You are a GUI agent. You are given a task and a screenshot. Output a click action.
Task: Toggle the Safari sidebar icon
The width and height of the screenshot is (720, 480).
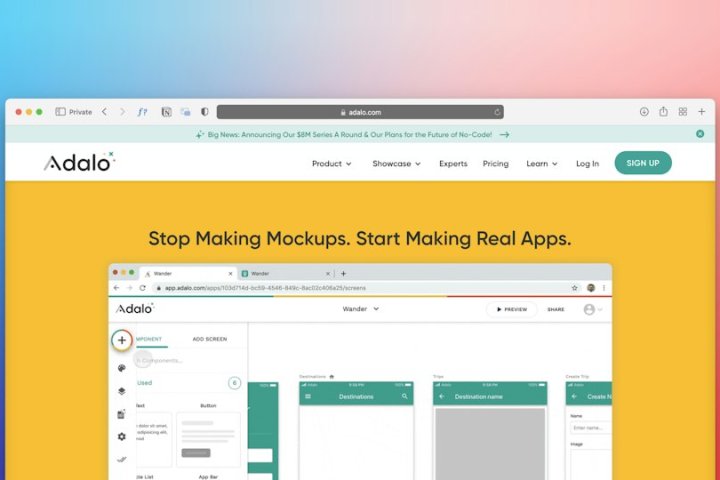pyautogui.click(x=60, y=112)
